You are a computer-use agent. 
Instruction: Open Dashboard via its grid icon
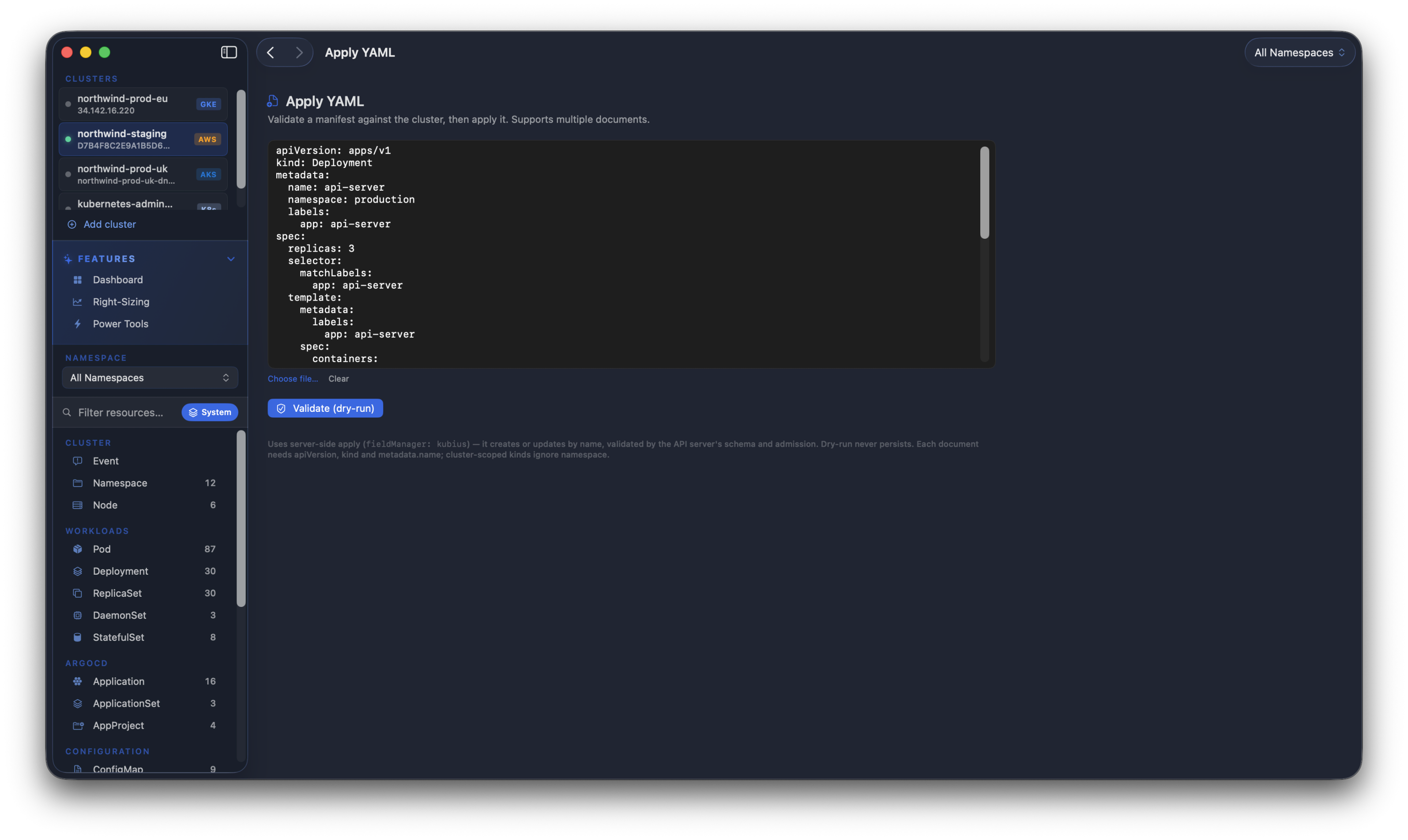coord(78,279)
